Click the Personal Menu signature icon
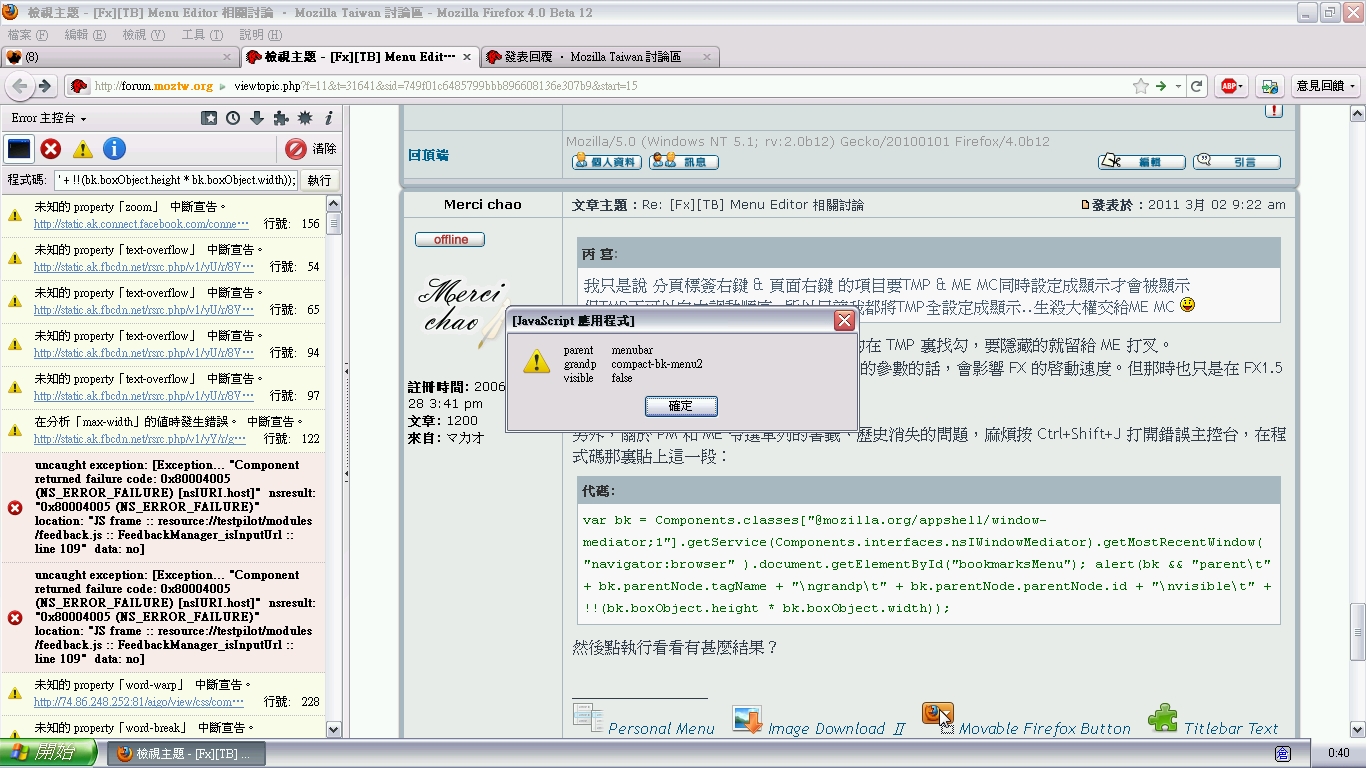Viewport: 1366px width, 768px height. point(588,717)
